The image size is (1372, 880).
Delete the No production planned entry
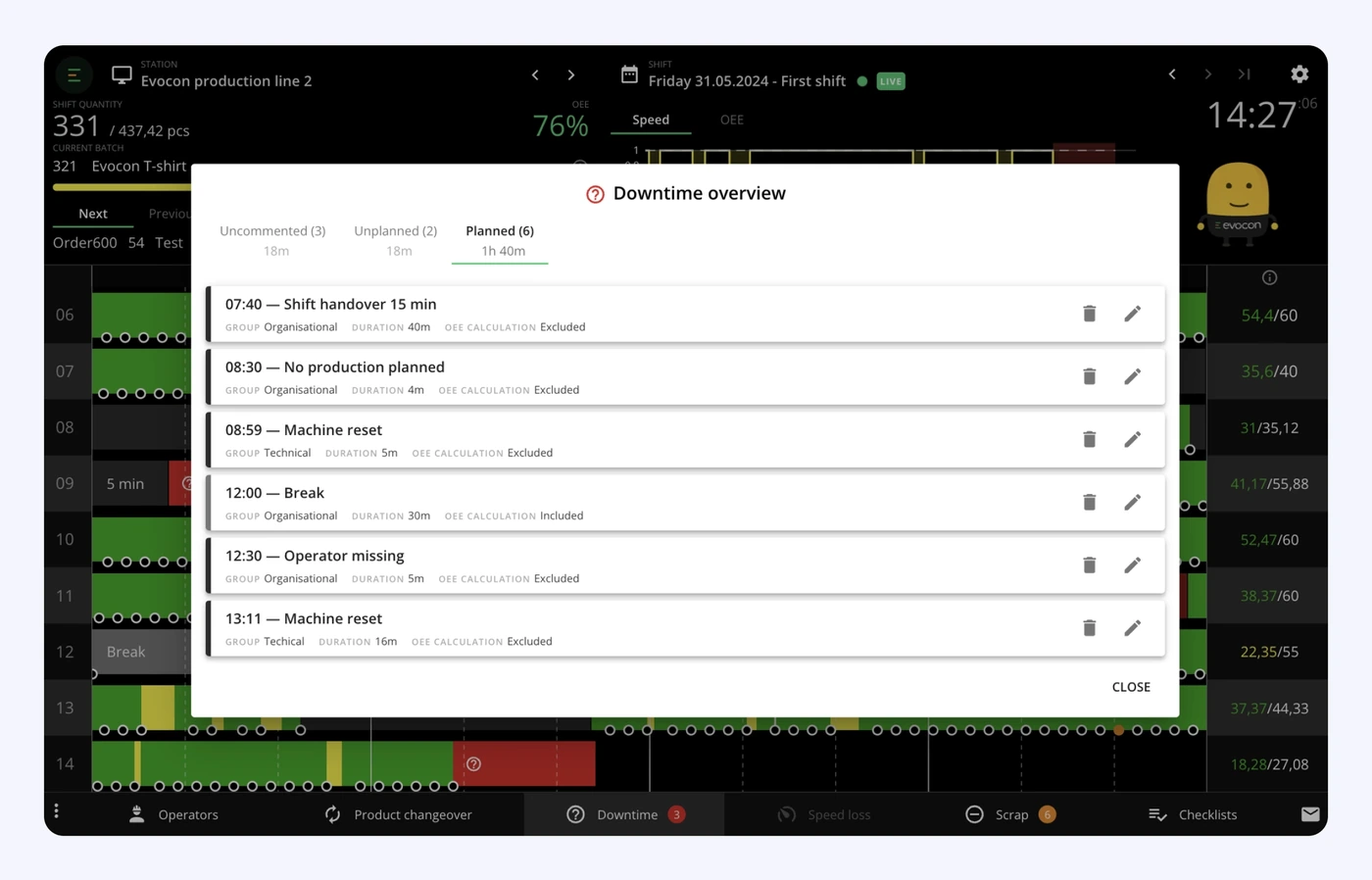1089,376
